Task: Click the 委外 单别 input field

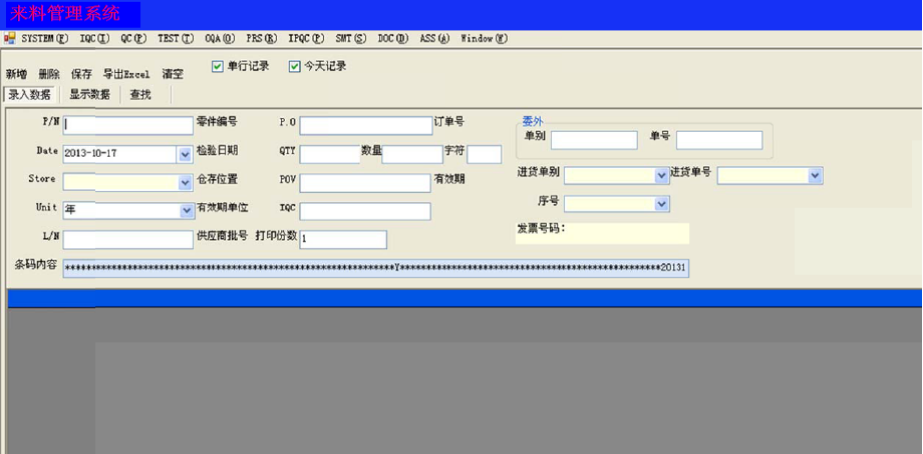Action: point(594,140)
